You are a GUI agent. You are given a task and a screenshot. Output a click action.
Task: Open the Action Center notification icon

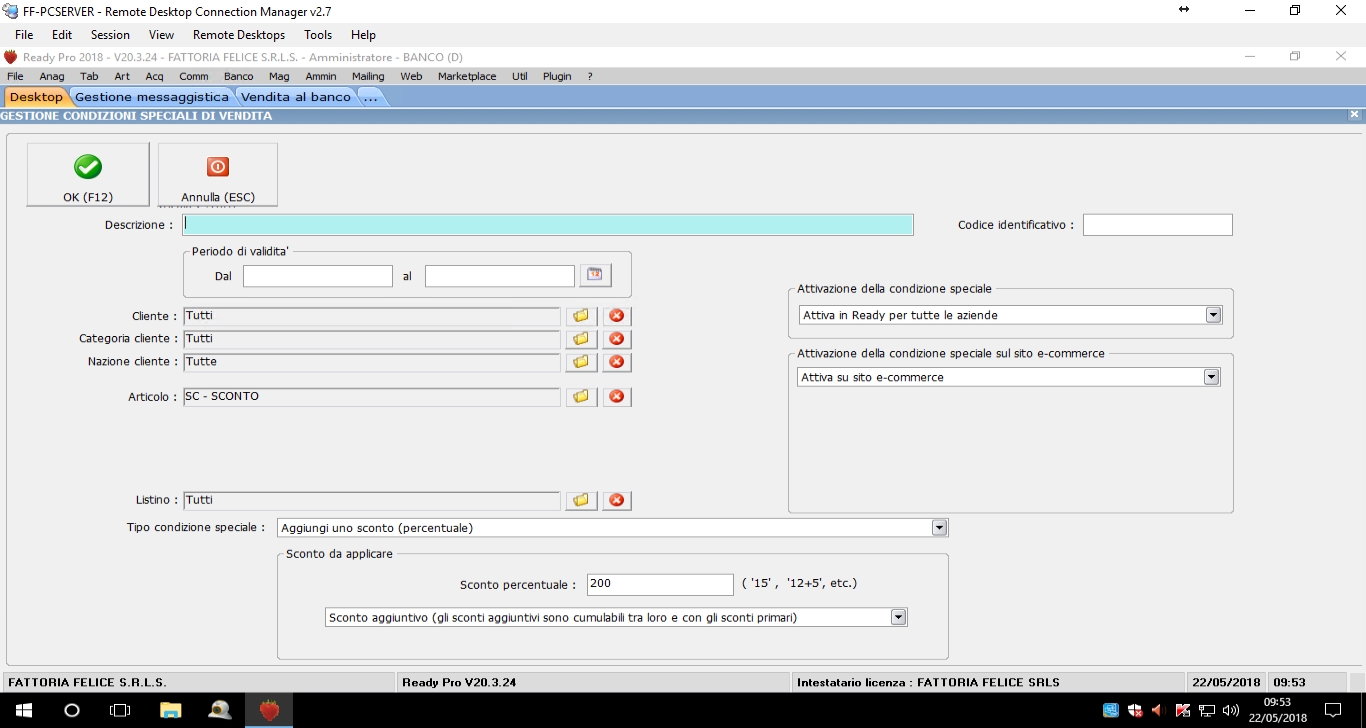(x=1333, y=711)
